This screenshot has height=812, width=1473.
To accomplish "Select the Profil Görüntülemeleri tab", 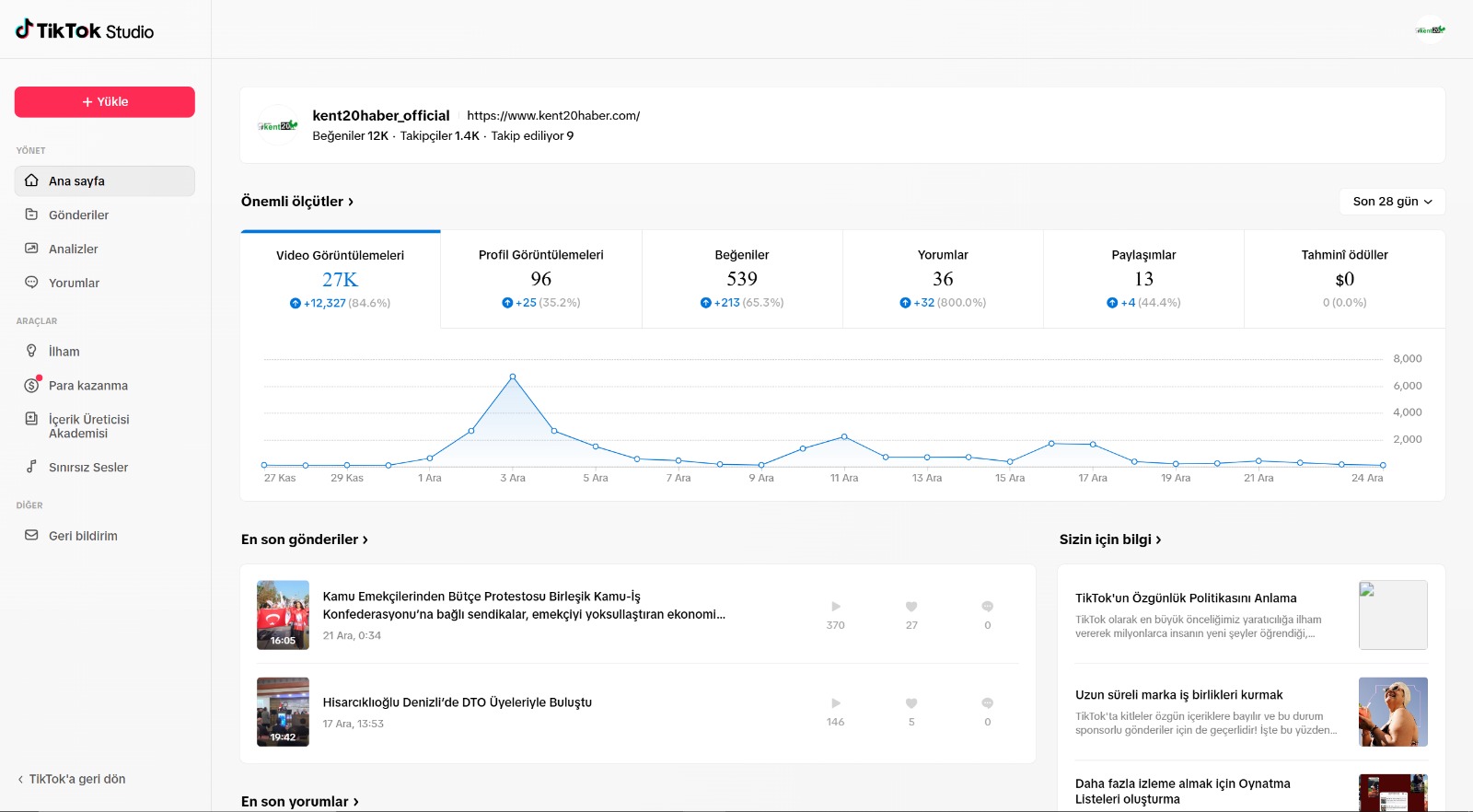I will (541, 278).
